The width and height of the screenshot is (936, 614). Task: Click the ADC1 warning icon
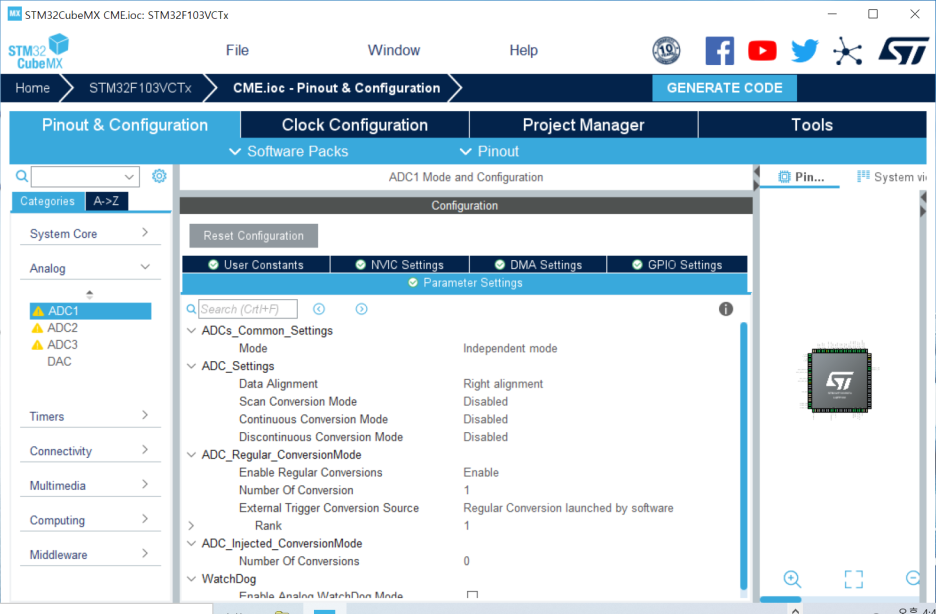coord(38,311)
